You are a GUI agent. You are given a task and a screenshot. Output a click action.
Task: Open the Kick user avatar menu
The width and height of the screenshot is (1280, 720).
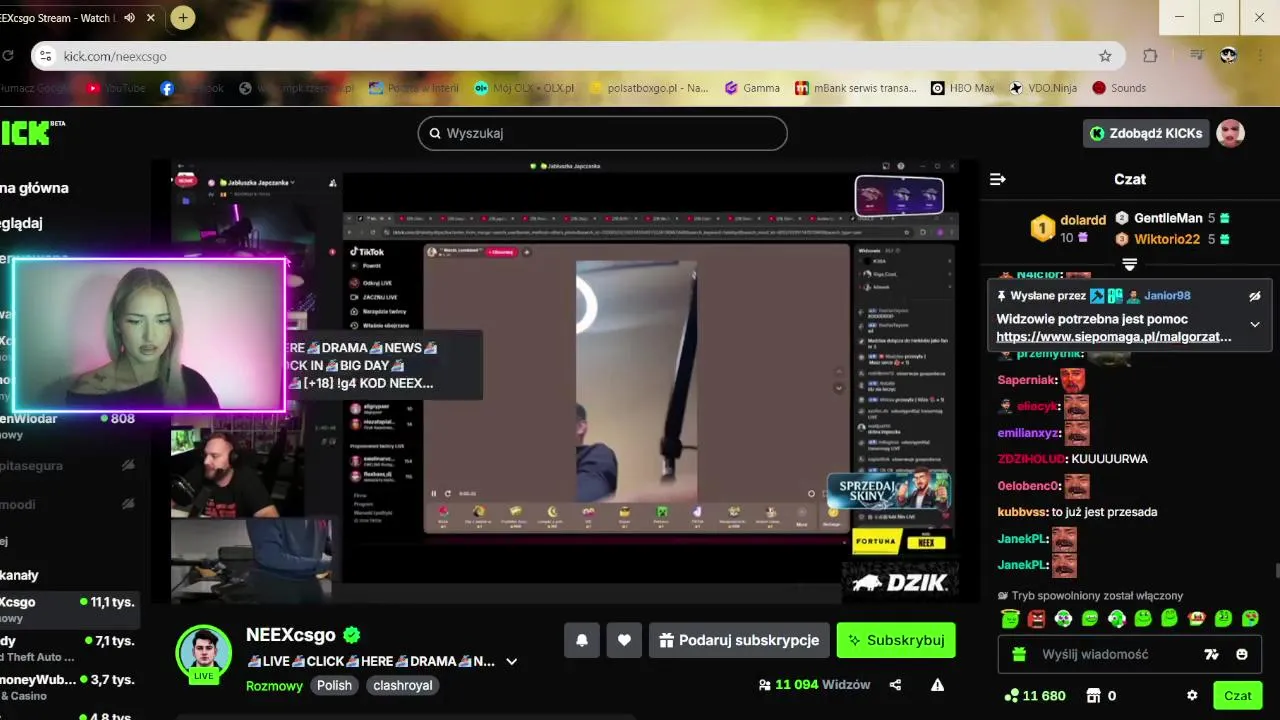tap(1230, 133)
